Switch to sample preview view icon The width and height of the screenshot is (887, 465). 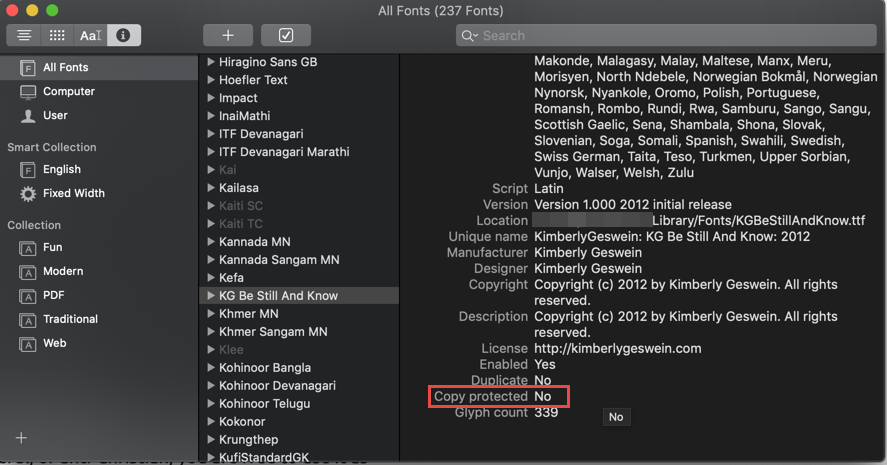click(x=24, y=35)
